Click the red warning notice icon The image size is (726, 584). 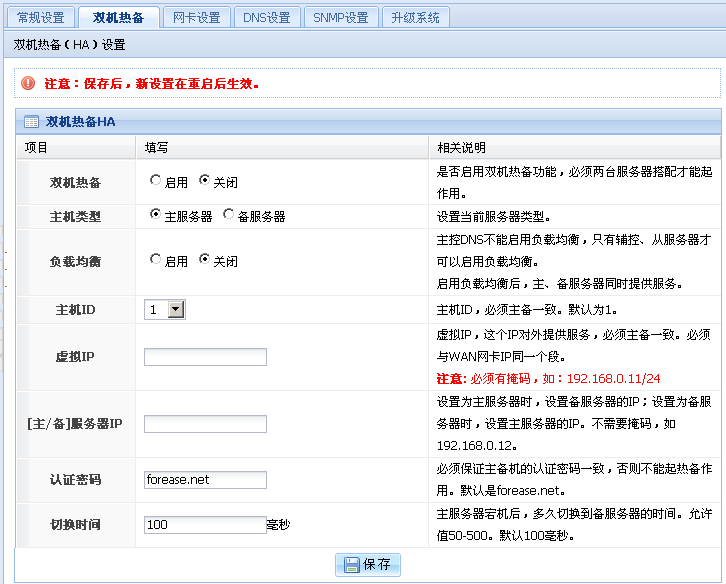(28, 83)
